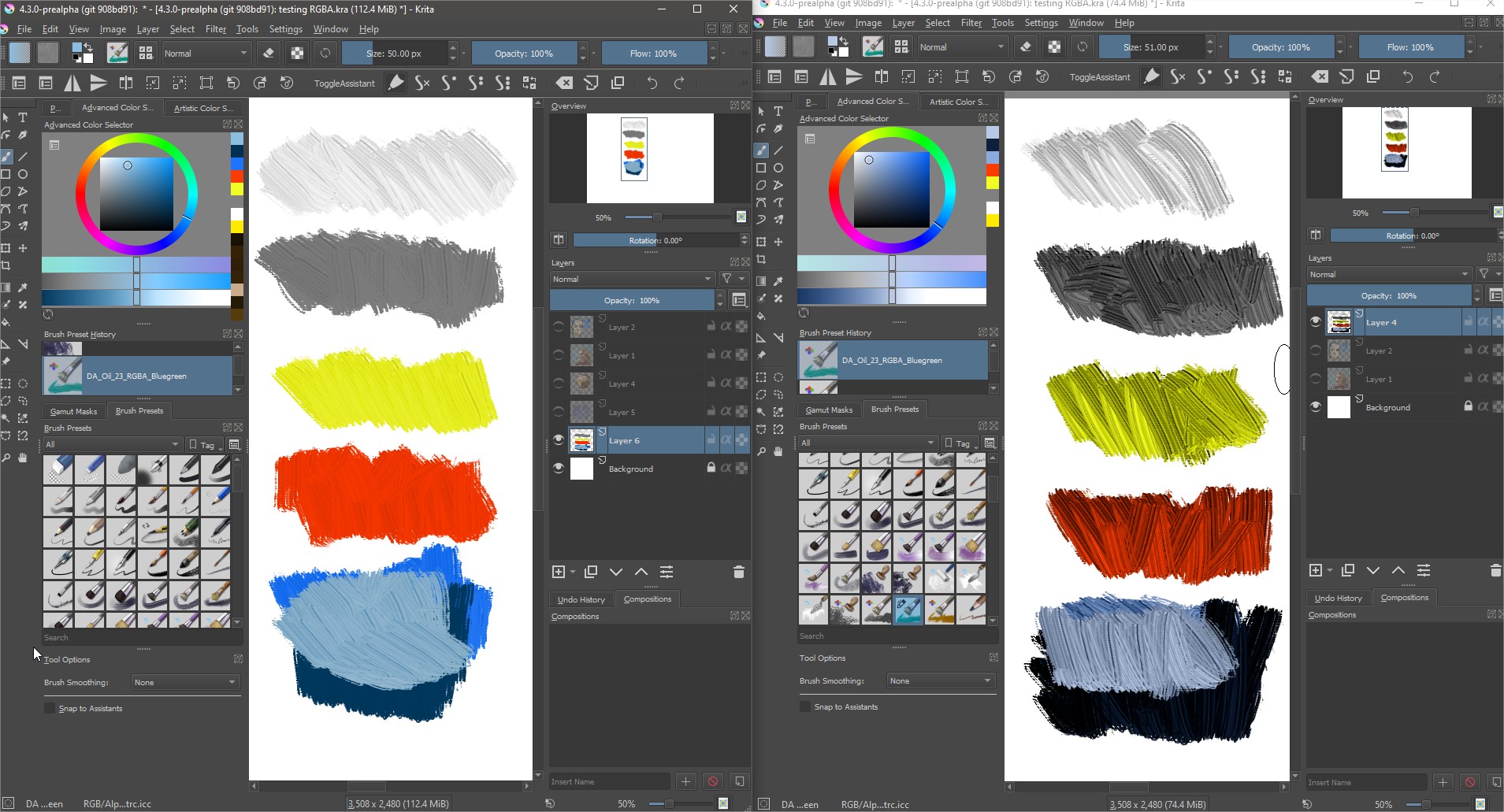Select the Zoom magnifier tool in left toolbox

click(x=6, y=458)
